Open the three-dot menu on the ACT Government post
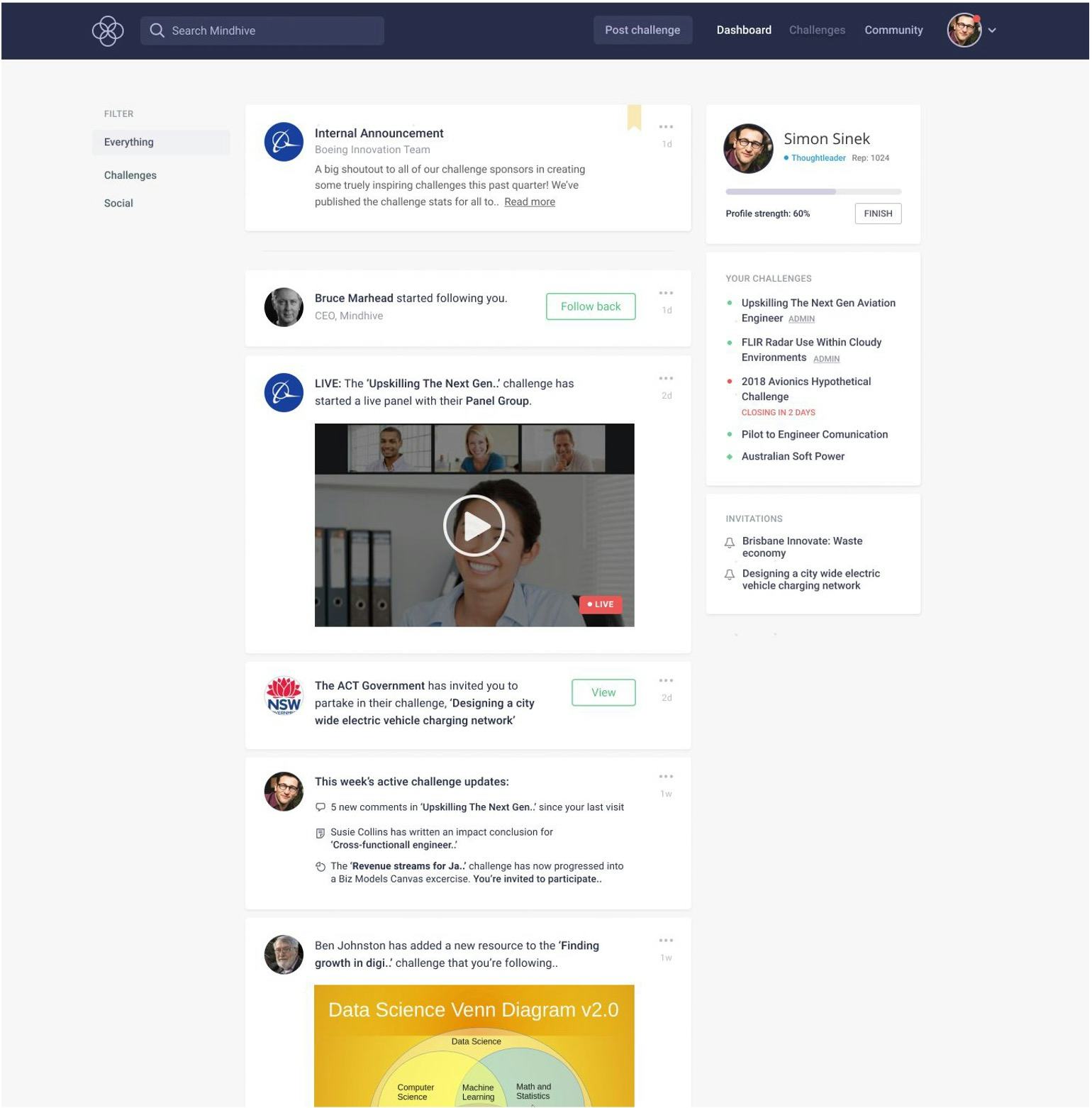This screenshot has height=1108, width=1092. pos(666,679)
